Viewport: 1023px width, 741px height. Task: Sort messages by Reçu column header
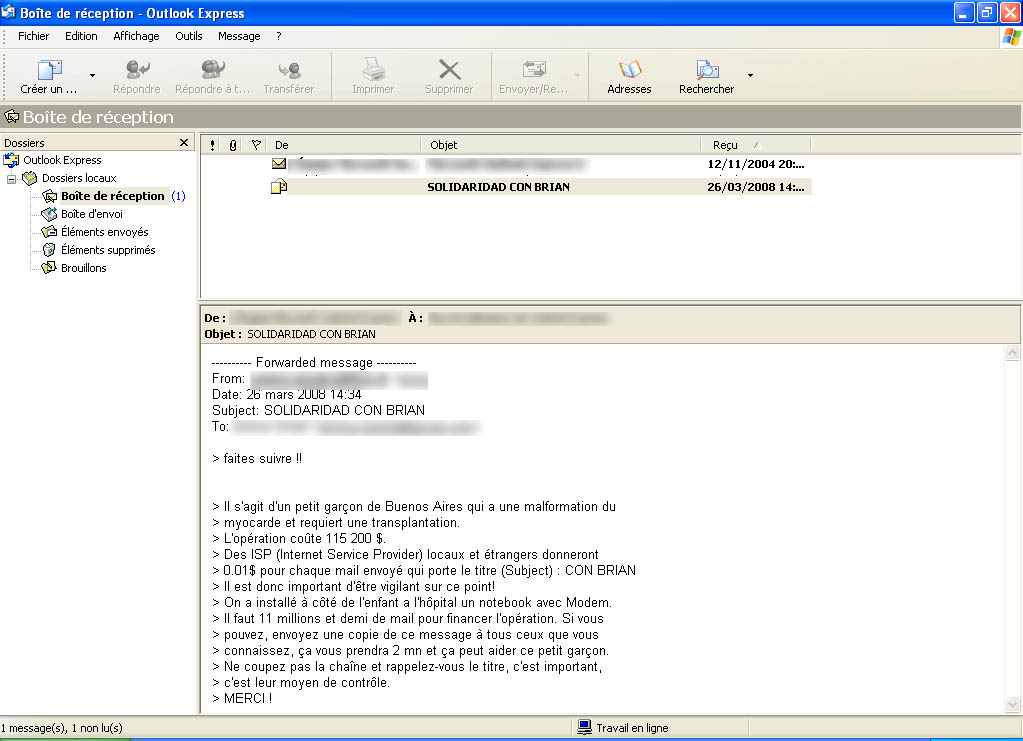(x=756, y=145)
